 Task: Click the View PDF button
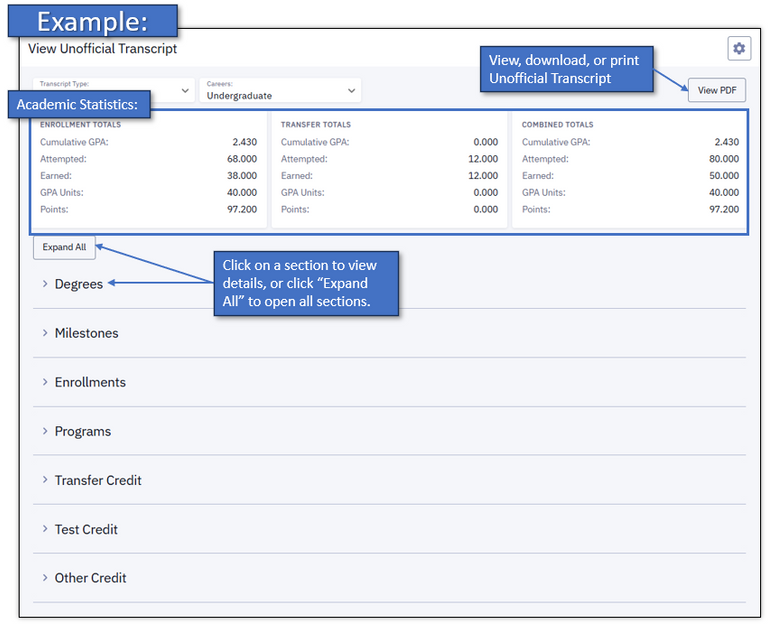pos(717,90)
